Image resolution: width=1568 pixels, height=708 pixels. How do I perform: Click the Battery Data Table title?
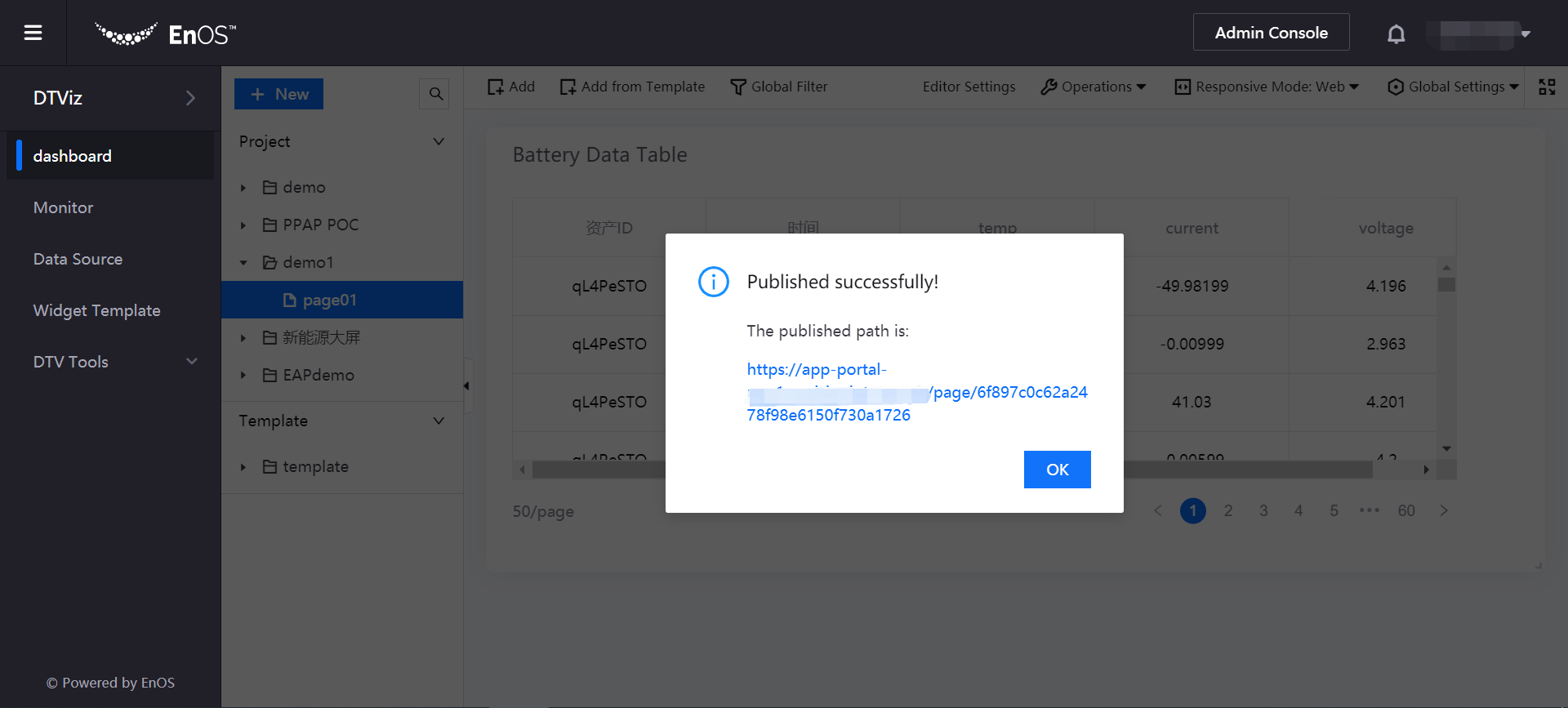coord(599,155)
